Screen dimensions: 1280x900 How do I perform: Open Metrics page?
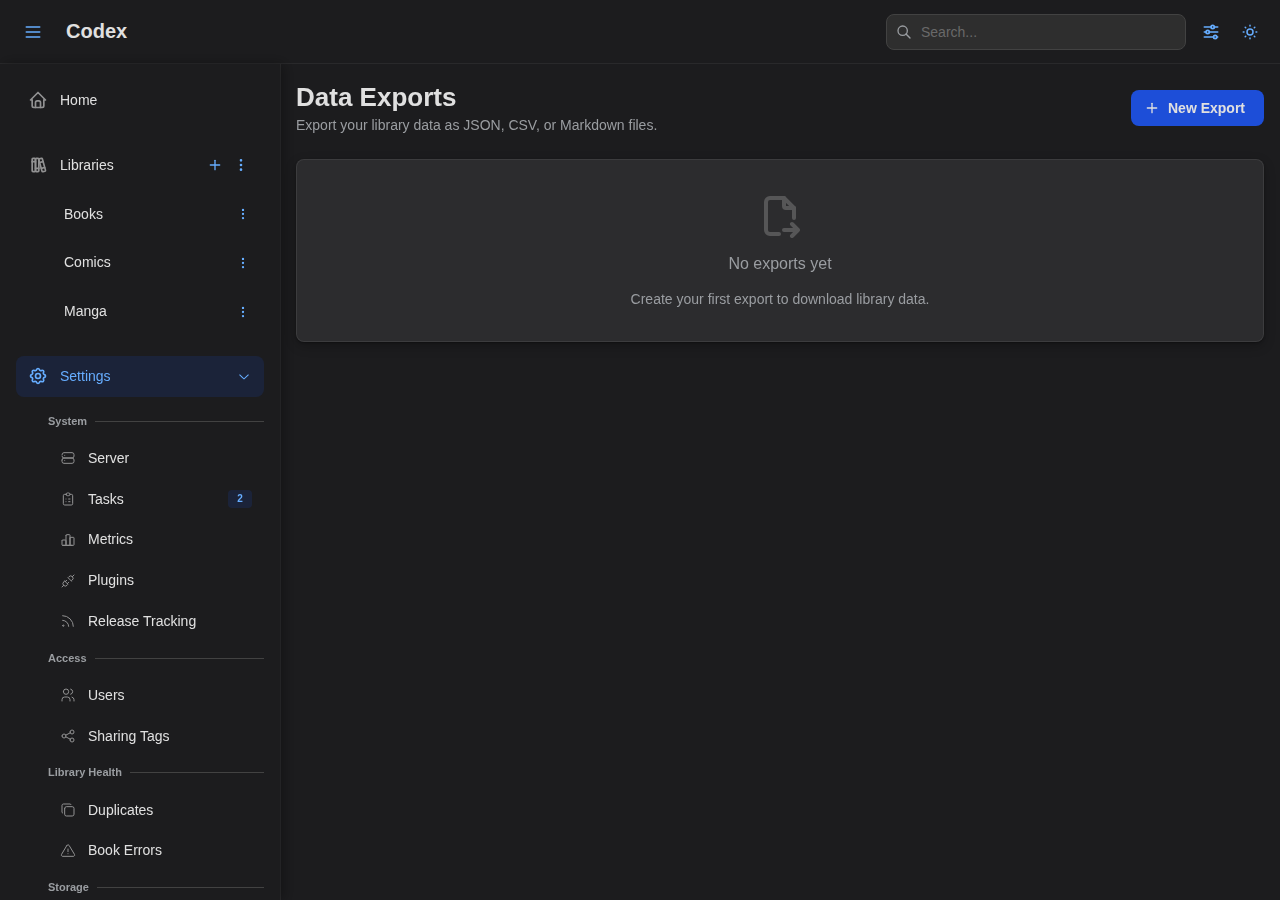pos(156,539)
